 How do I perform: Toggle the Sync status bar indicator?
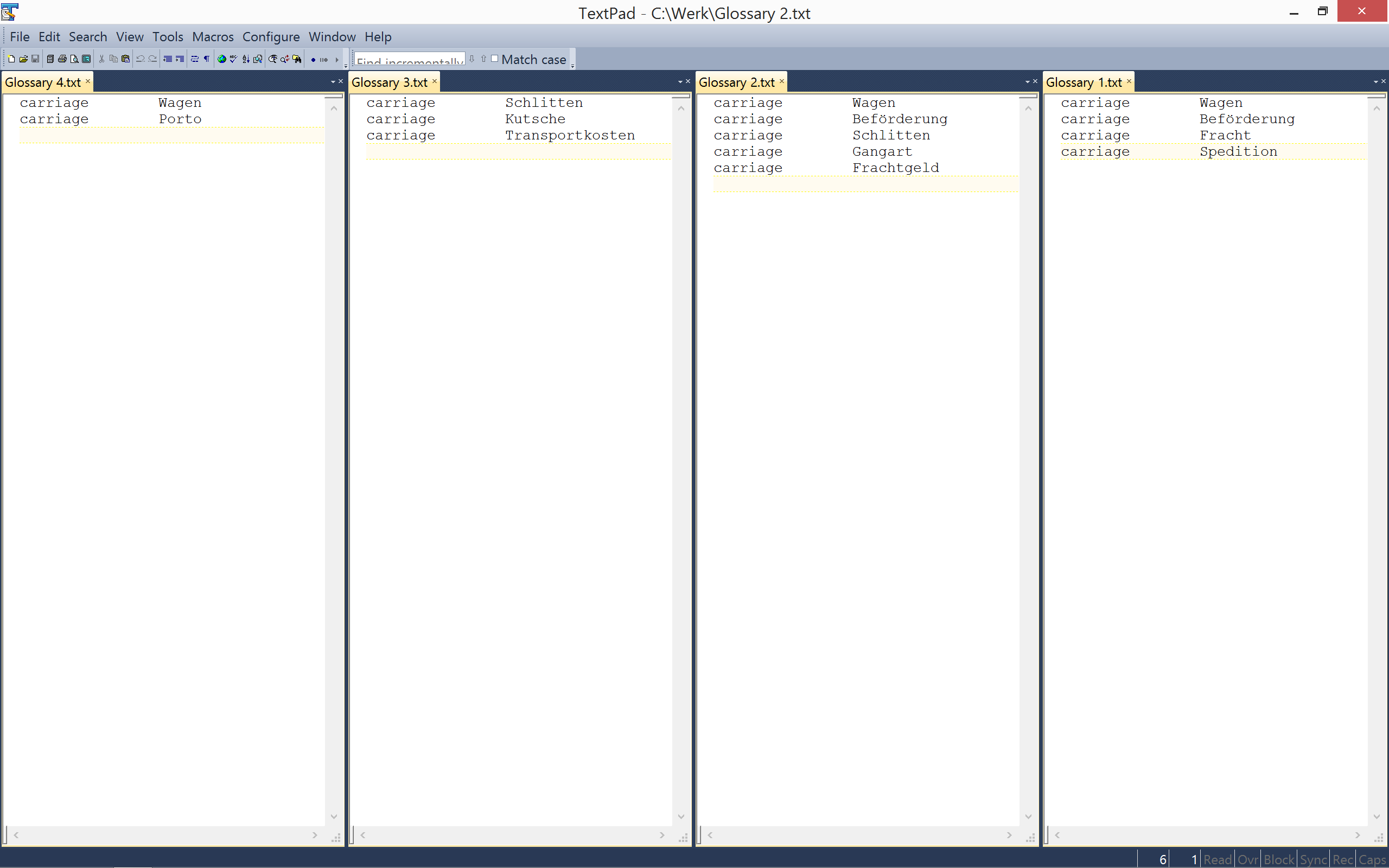(x=1312, y=859)
